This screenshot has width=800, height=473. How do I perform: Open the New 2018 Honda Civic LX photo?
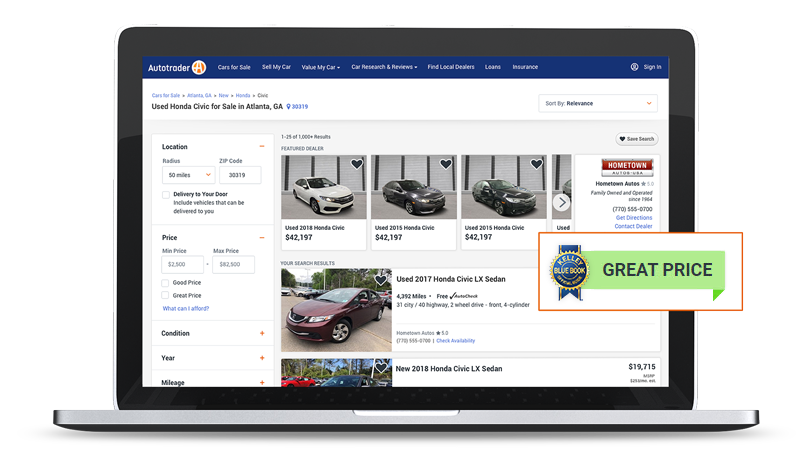[336, 372]
